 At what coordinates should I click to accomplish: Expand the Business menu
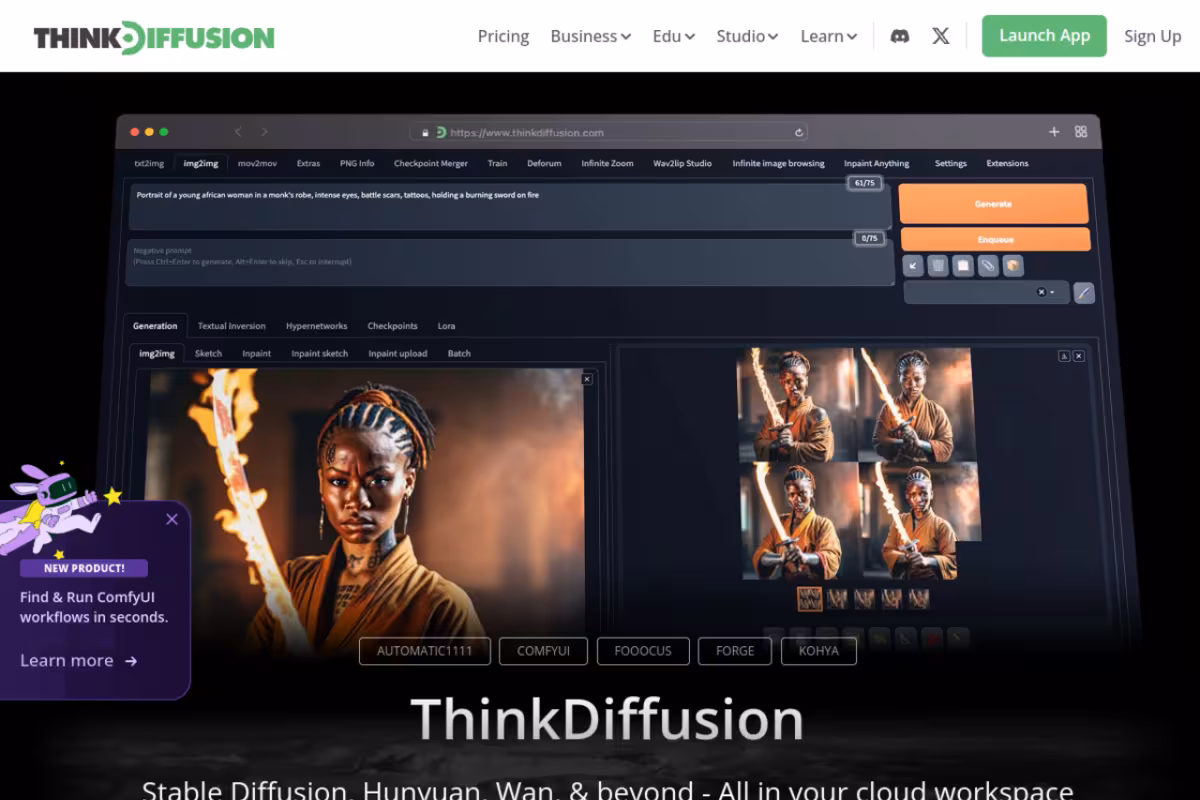[x=590, y=36]
